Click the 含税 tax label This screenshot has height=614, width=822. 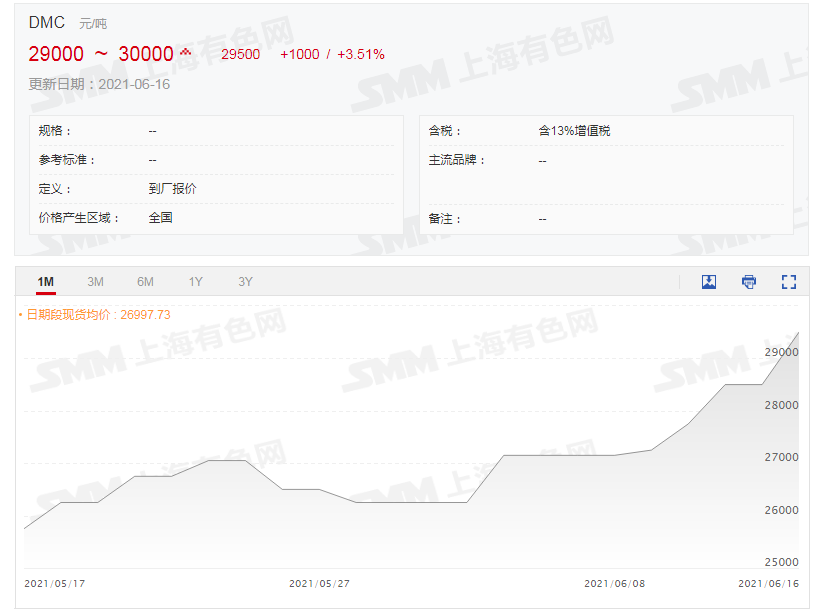(445, 131)
